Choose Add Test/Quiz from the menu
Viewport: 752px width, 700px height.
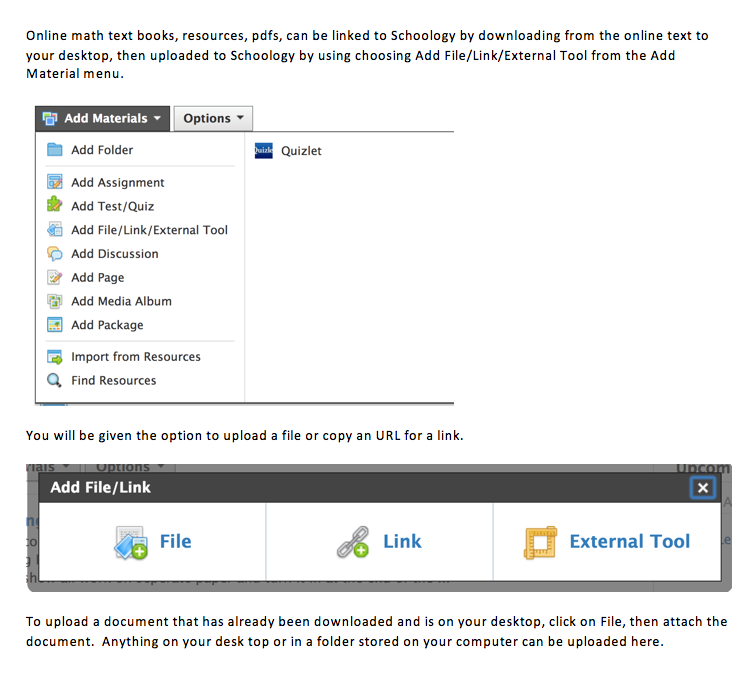[112, 206]
